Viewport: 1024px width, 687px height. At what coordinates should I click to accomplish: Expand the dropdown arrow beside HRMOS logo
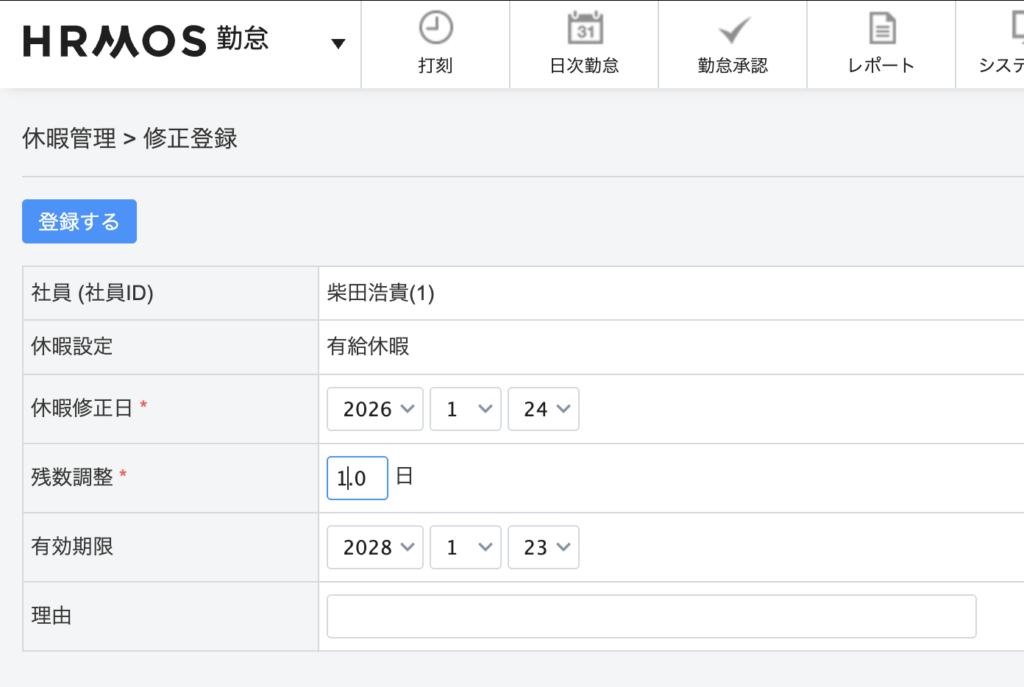point(338,43)
